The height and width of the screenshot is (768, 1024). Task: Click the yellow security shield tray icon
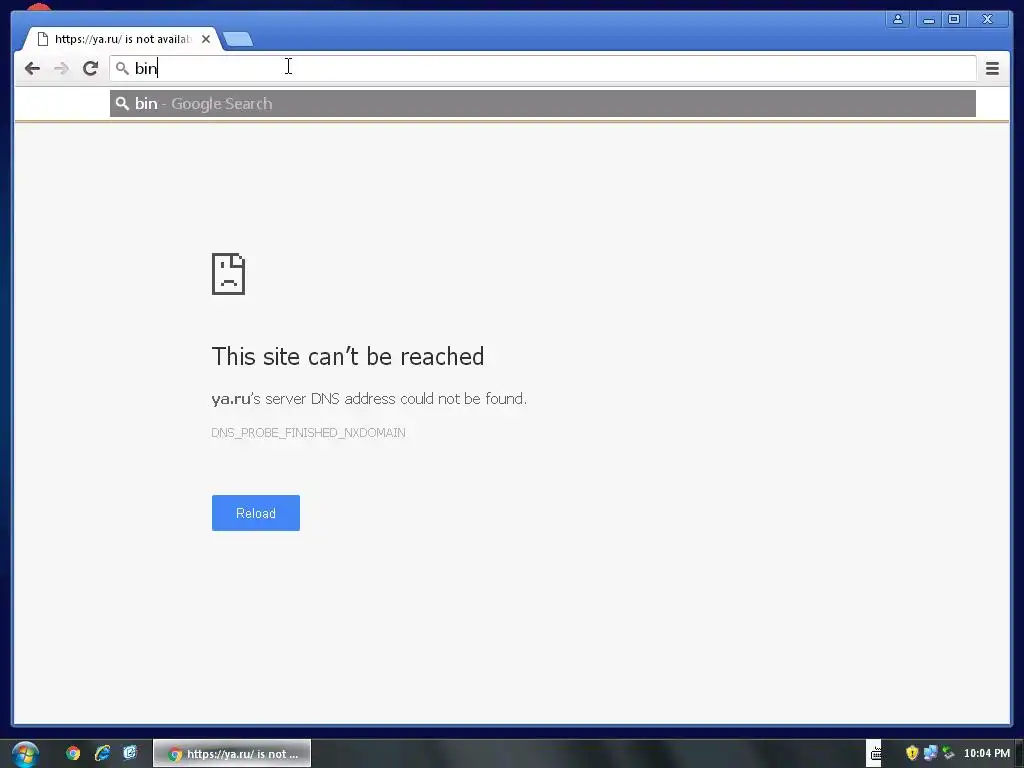click(x=912, y=754)
